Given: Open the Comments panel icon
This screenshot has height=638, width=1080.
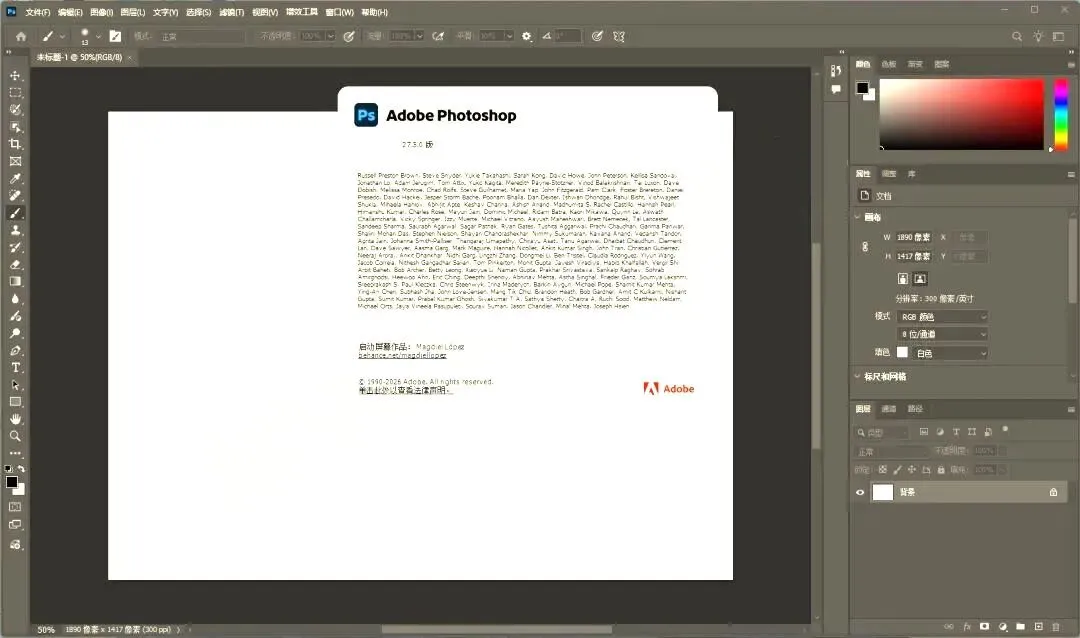Looking at the screenshot, I should [835, 89].
